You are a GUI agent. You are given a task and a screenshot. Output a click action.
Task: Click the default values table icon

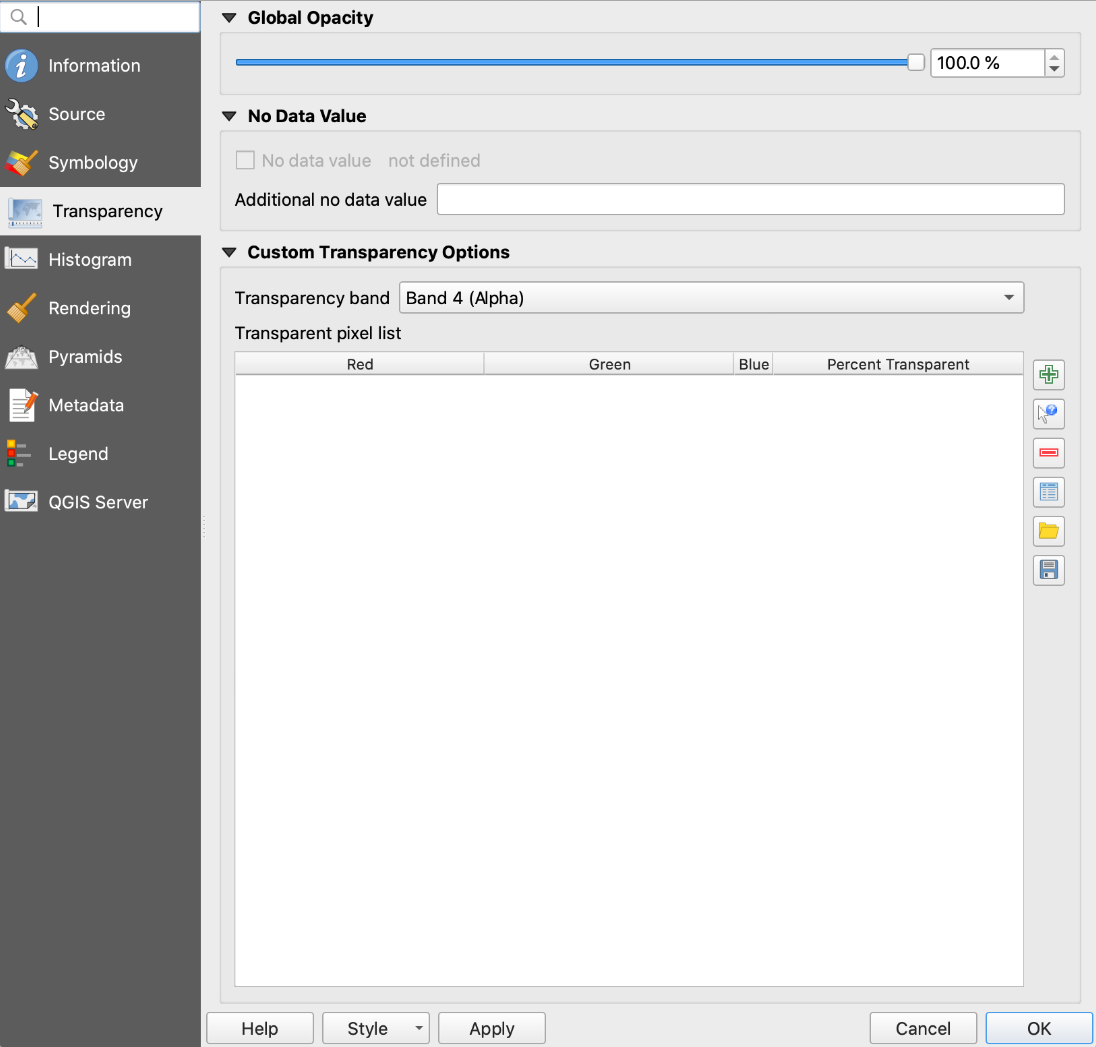pos(1048,491)
